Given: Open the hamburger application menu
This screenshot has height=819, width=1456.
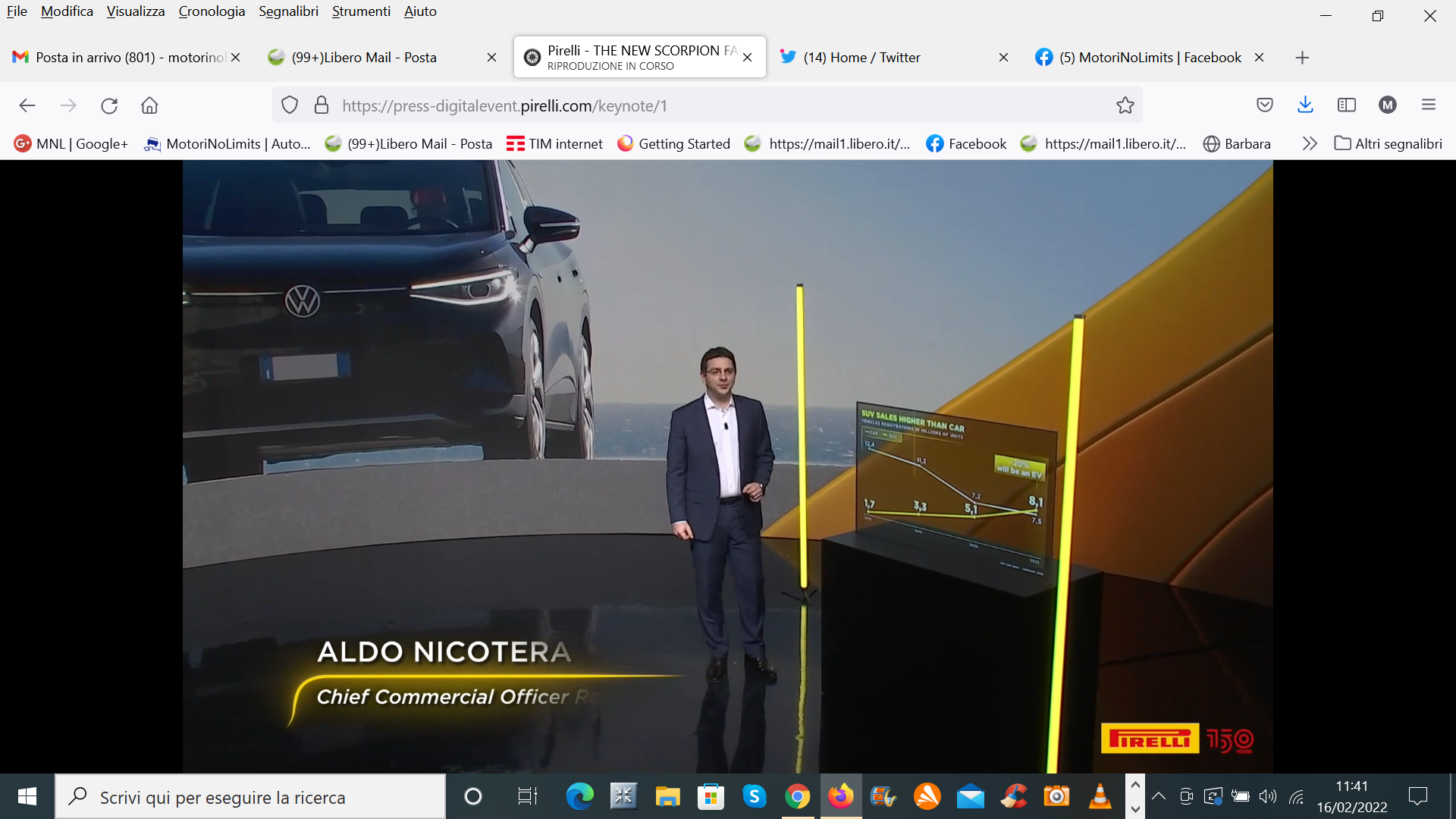Looking at the screenshot, I should pos(1429,105).
